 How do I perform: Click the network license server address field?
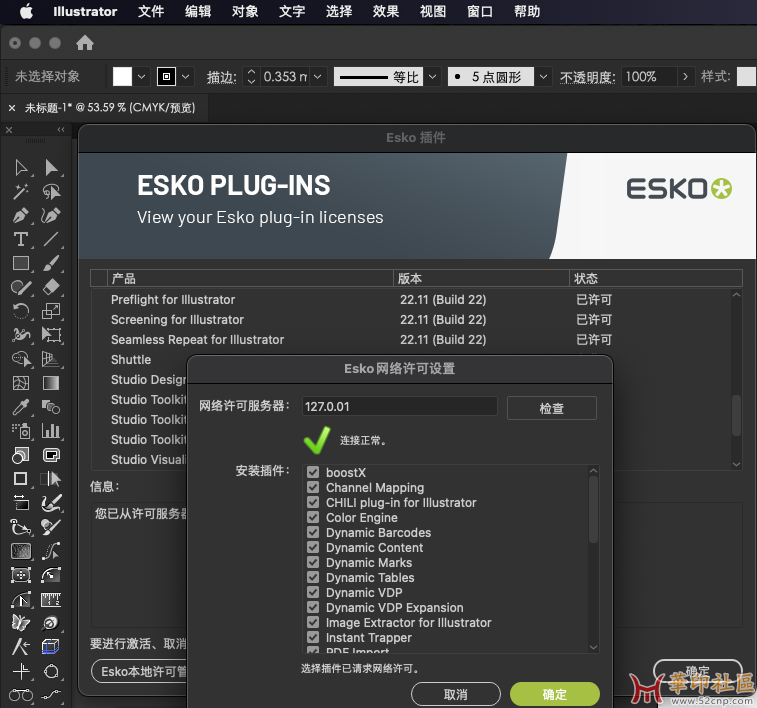(x=400, y=406)
